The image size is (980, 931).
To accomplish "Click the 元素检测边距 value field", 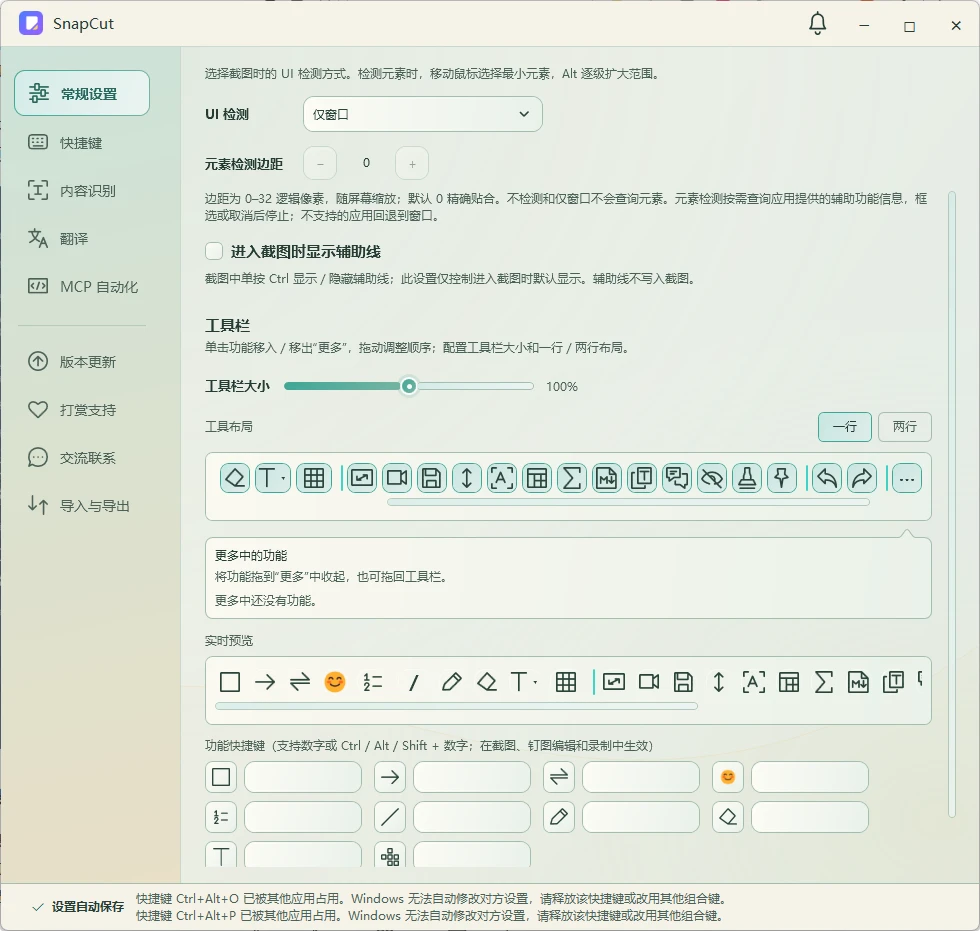I will pos(366,163).
